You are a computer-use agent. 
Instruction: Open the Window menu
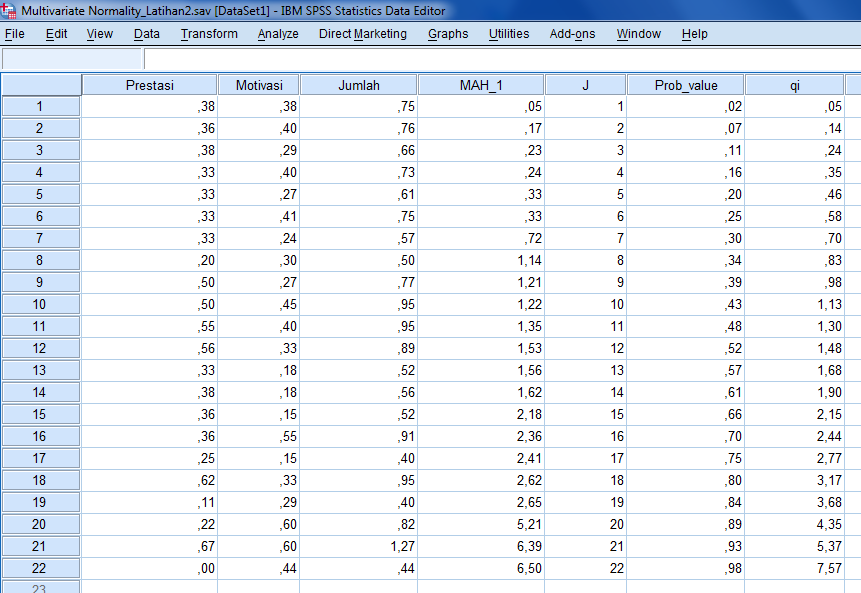point(638,33)
